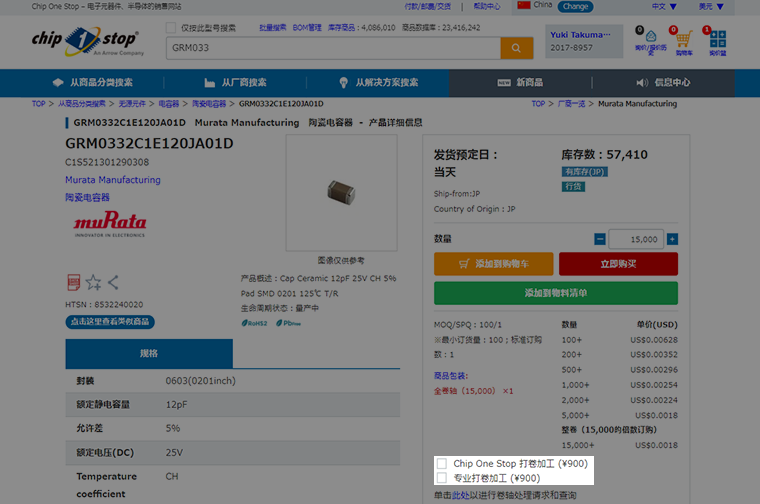Click the GRM033 search input field

click(333, 48)
